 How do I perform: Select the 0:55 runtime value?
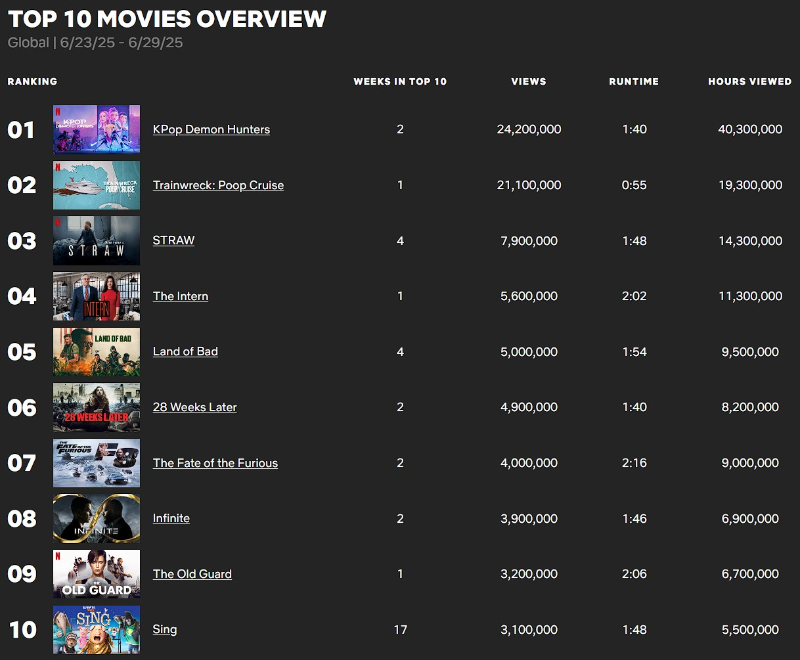tap(634, 185)
